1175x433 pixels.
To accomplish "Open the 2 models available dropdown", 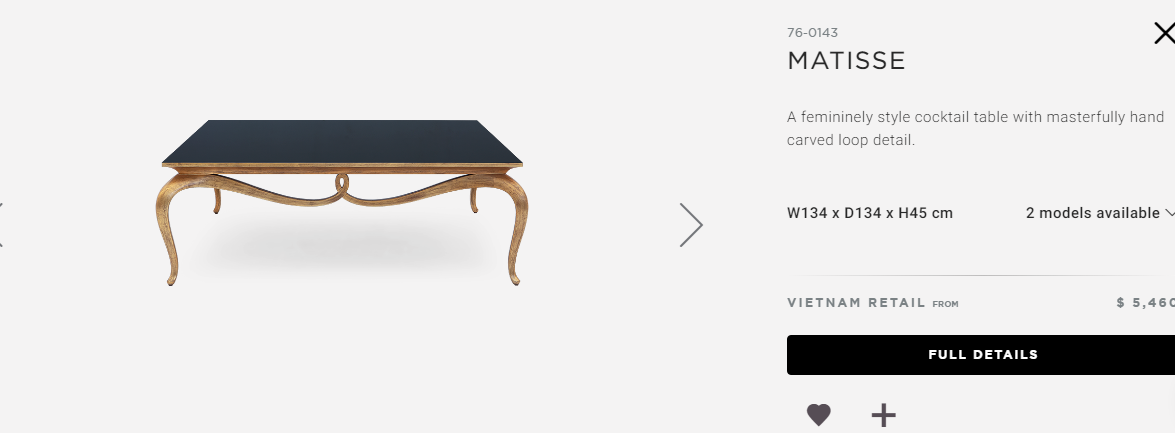I will coord(1099,213).
